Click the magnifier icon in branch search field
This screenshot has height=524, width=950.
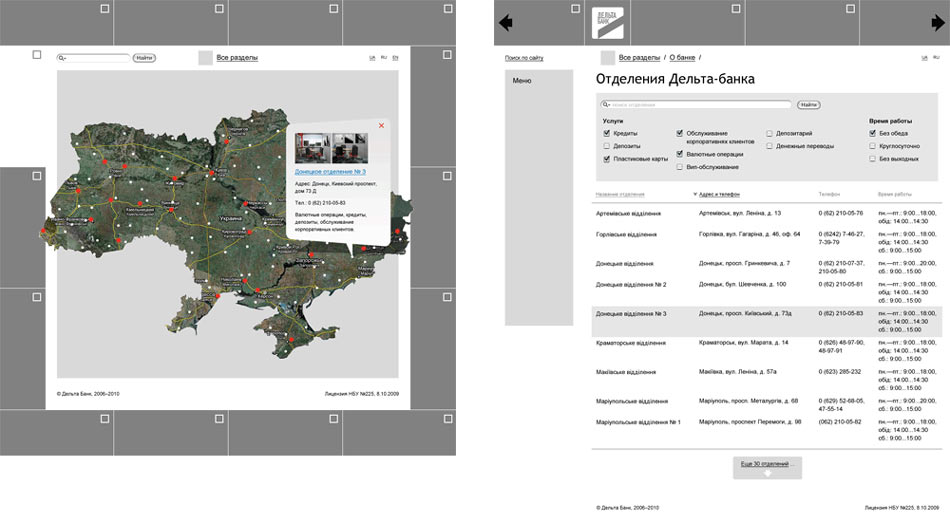(605, 104)
